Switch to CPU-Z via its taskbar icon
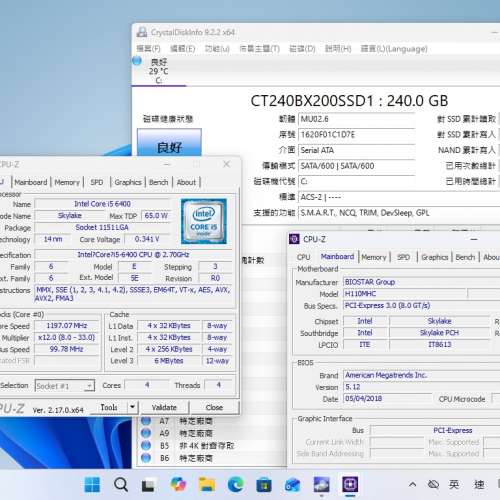 (350, 484)
